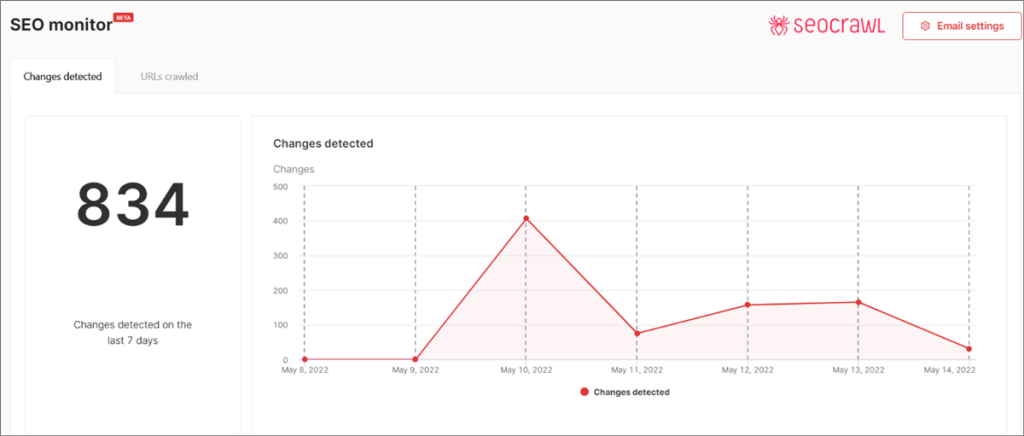Image resolution: width=1024 pixels, height=436 pixels.
Task: Click the 100 y-axis value
Action: (281, 325)
